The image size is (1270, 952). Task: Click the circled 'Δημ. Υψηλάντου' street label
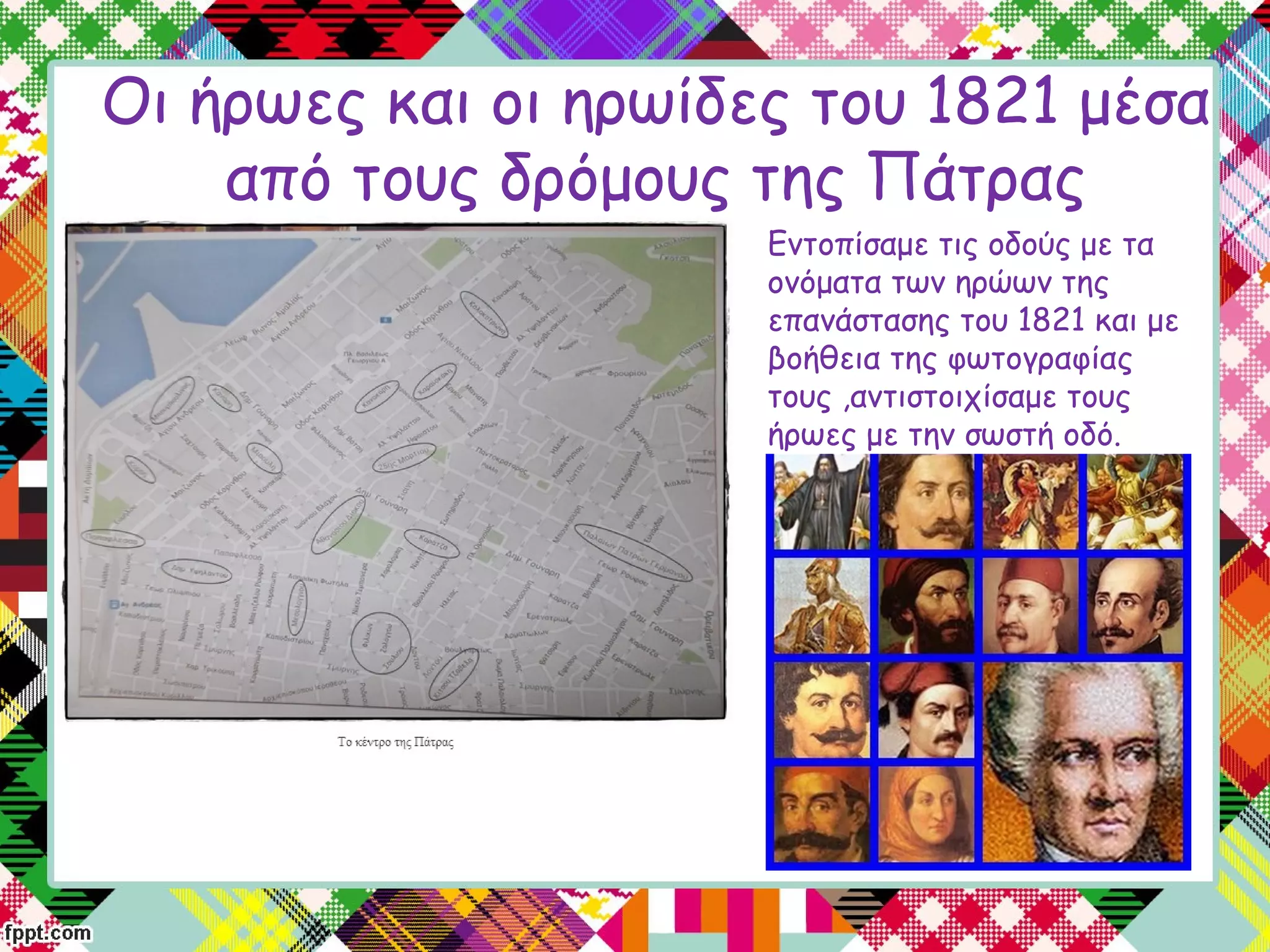[196, 571]
